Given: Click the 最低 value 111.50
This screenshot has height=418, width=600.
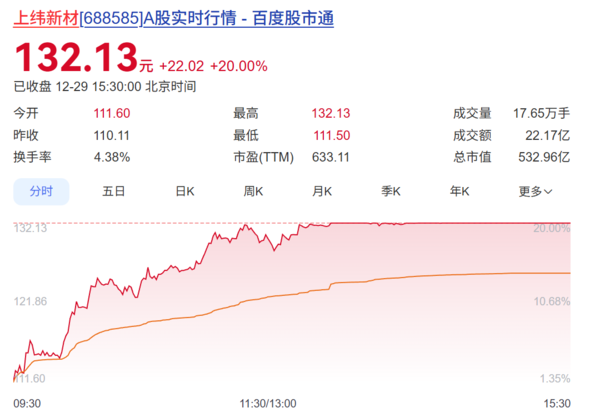Looking at the screenshot, I should [x=332, y=135].
